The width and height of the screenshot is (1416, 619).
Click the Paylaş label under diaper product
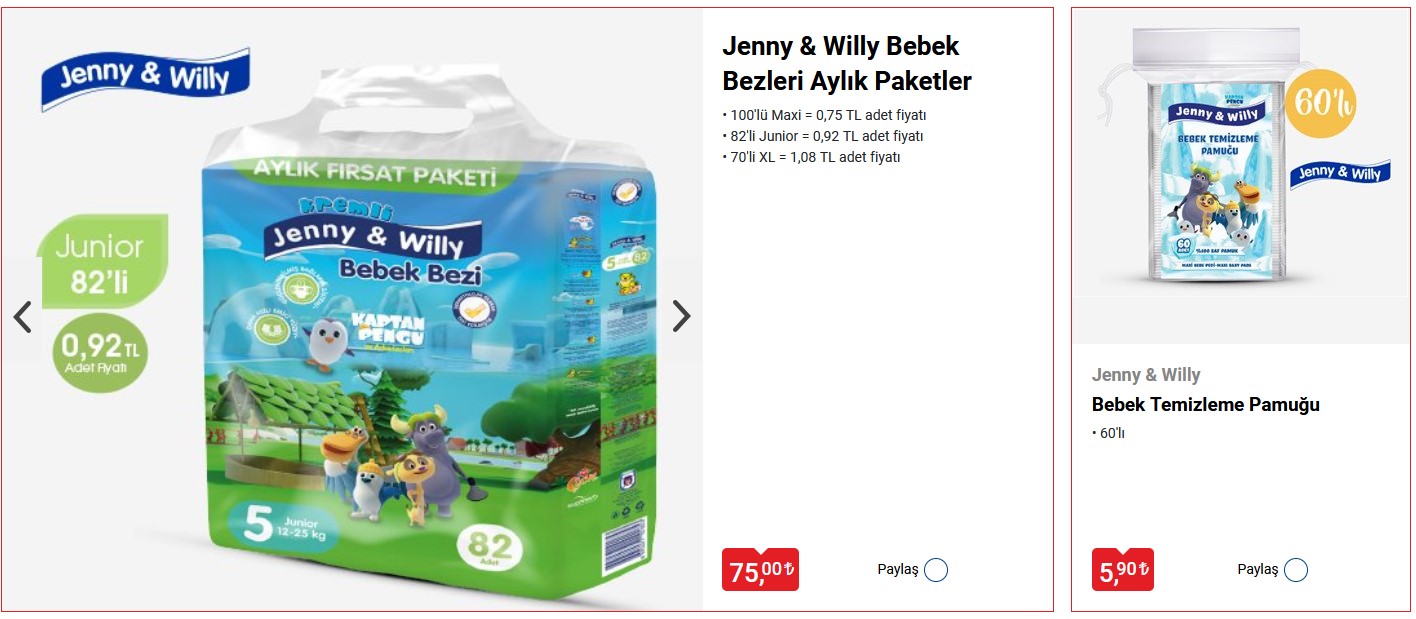(x=898, y=570)
